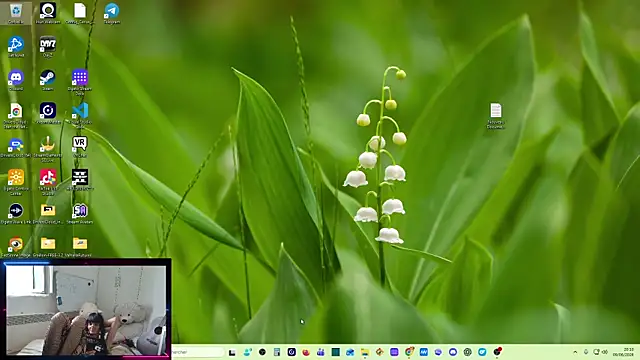The image size is (640, 360).
Task: Open the text document on the right of the desktop
Action: pos(496,116)
